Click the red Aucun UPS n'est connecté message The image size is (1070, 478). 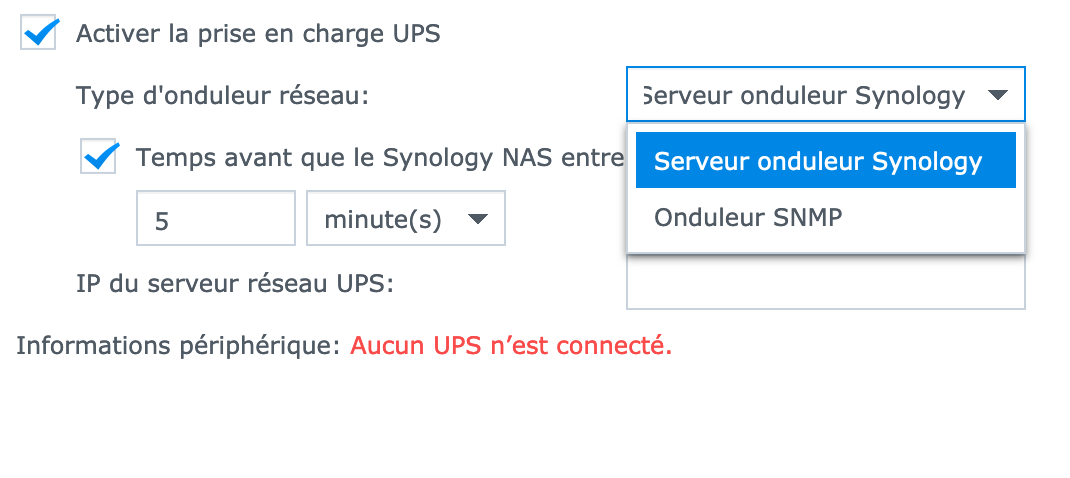click(510, 346)
